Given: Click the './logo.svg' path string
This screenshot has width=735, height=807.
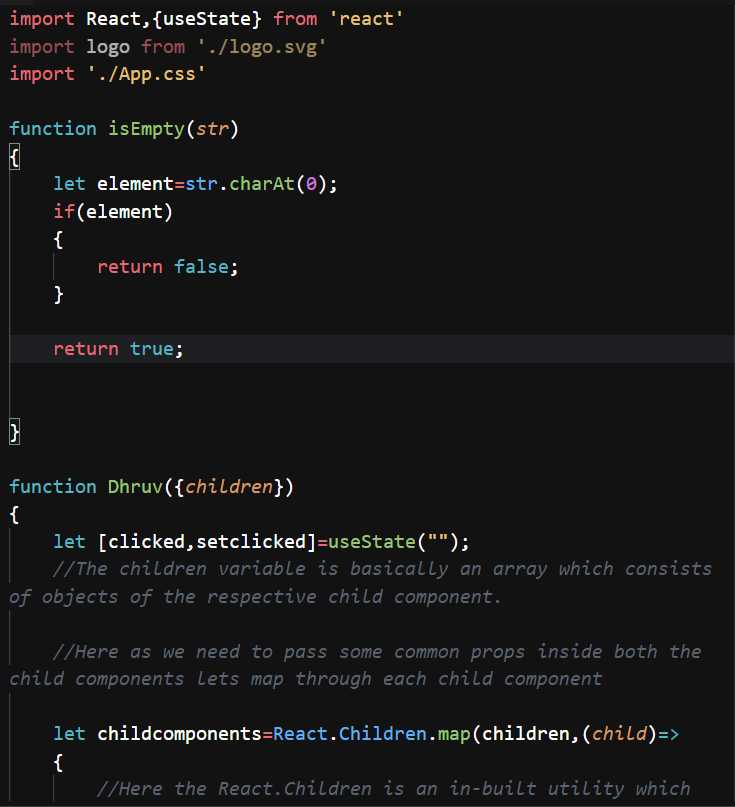Looking at the screenshot, I should click(262, 47).
